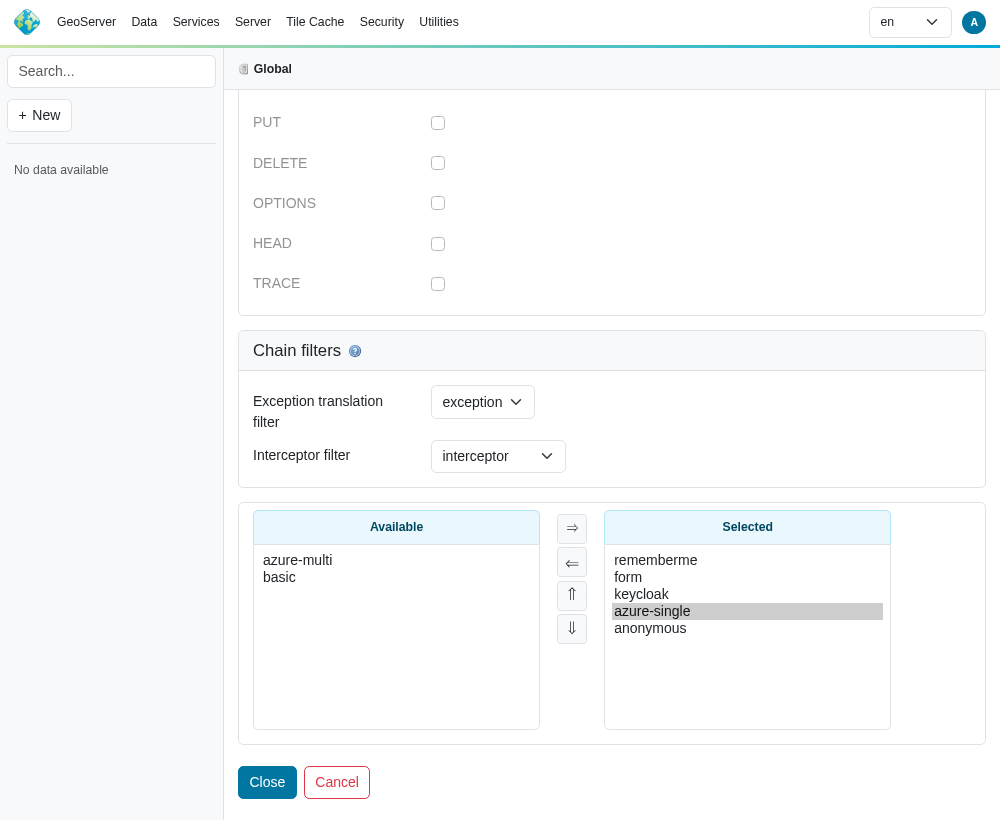Open the Security menu
This screenshot has height=820, width=1000.
click(x=381, y=22)
